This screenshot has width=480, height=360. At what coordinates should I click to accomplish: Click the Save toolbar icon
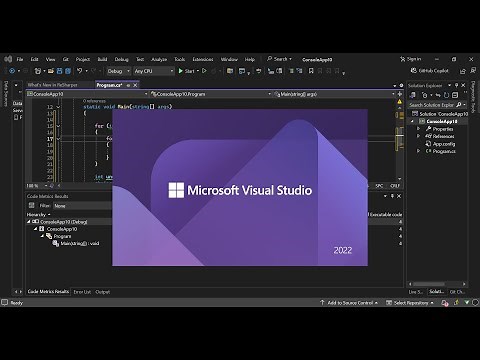pos(60,71)
